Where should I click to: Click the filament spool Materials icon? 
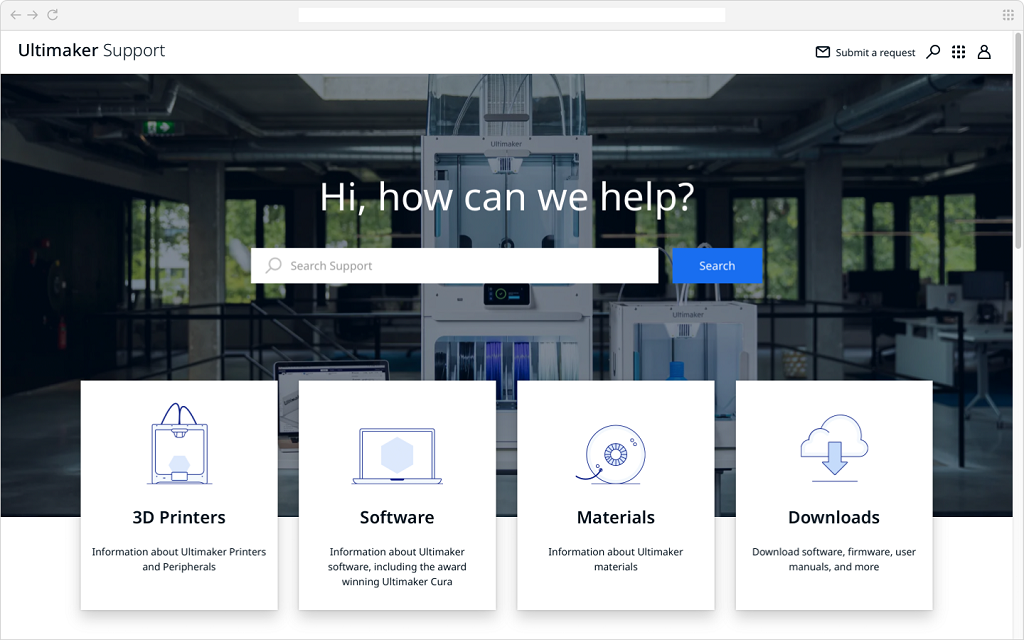(x=615, y=455)
